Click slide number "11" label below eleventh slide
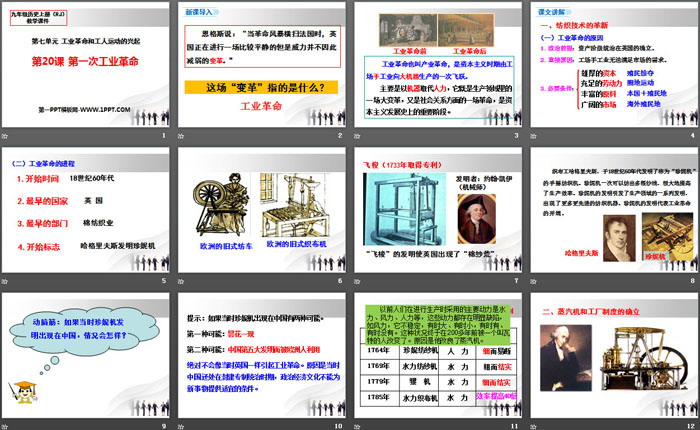Viewport: 700px width, 430px height. tap(515, 426)
